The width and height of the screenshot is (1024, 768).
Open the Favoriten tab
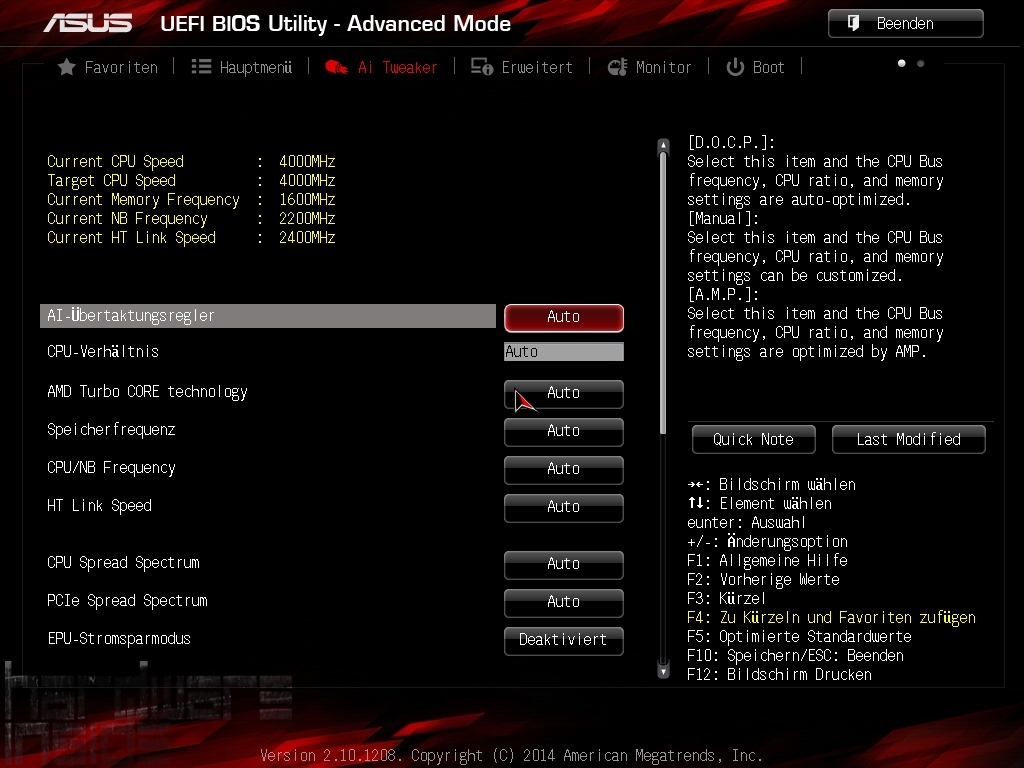(108, 67)
